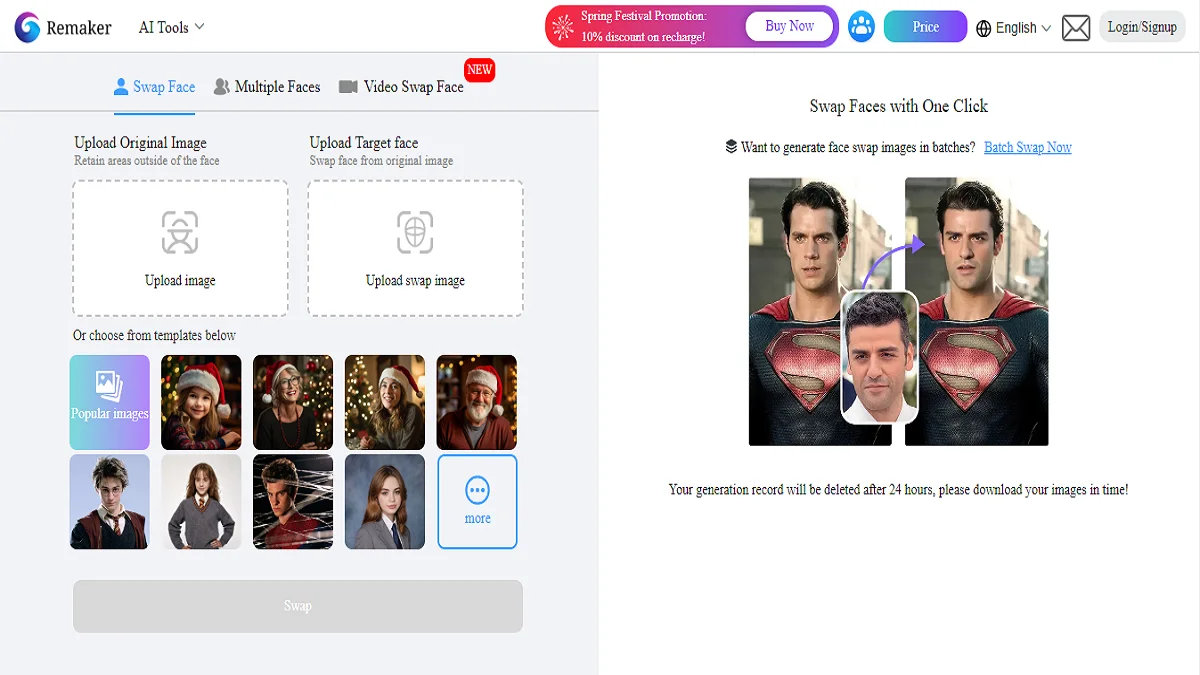This screenshot has width=1200, height=675.
Task: Click the globe language icon
Action: [985, 27]
